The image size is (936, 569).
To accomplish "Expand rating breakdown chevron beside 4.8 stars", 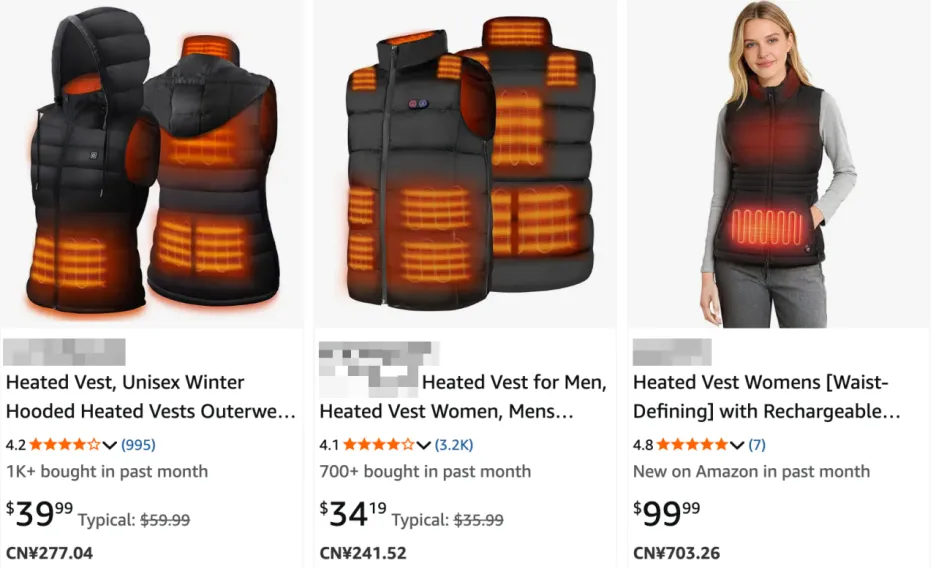I will coord(737,445).
